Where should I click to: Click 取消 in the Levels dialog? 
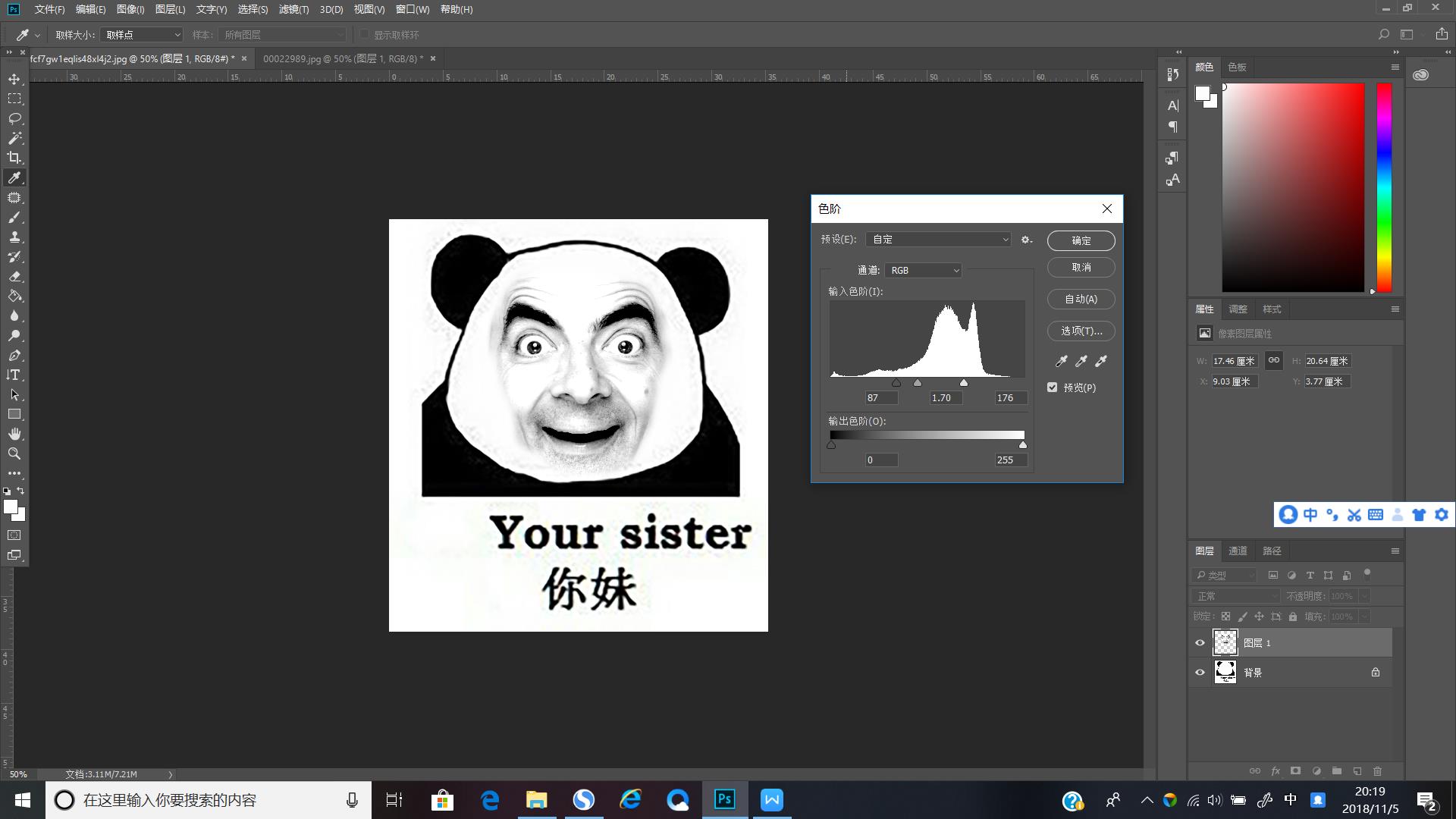(1081, 268)
